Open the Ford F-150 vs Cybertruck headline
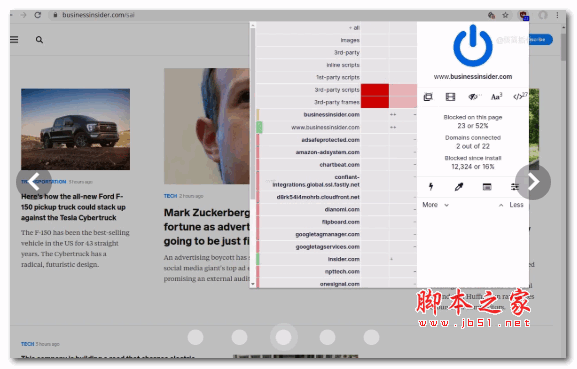 coord(73,207)
